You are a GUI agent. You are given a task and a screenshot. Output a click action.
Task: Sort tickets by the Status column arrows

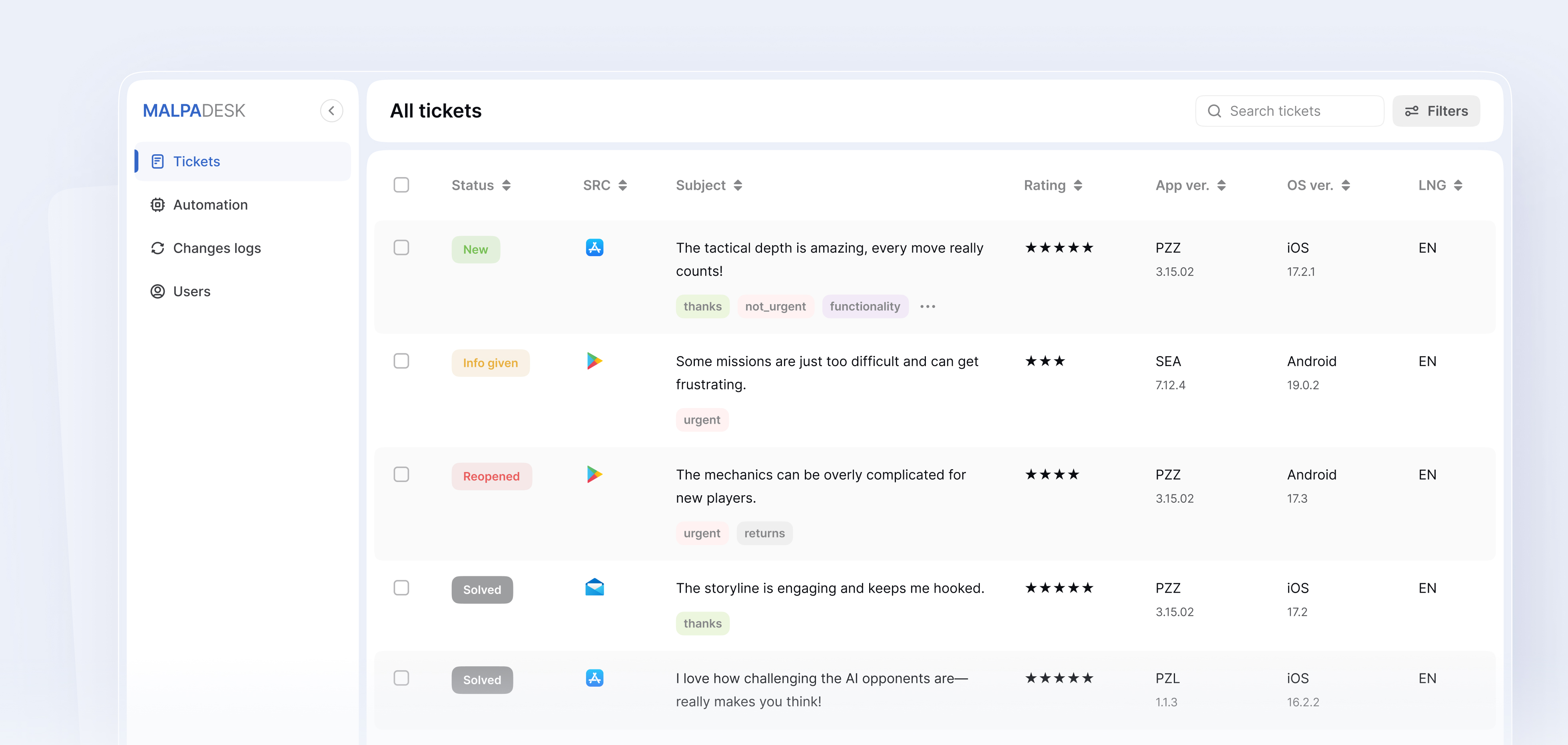507,185
